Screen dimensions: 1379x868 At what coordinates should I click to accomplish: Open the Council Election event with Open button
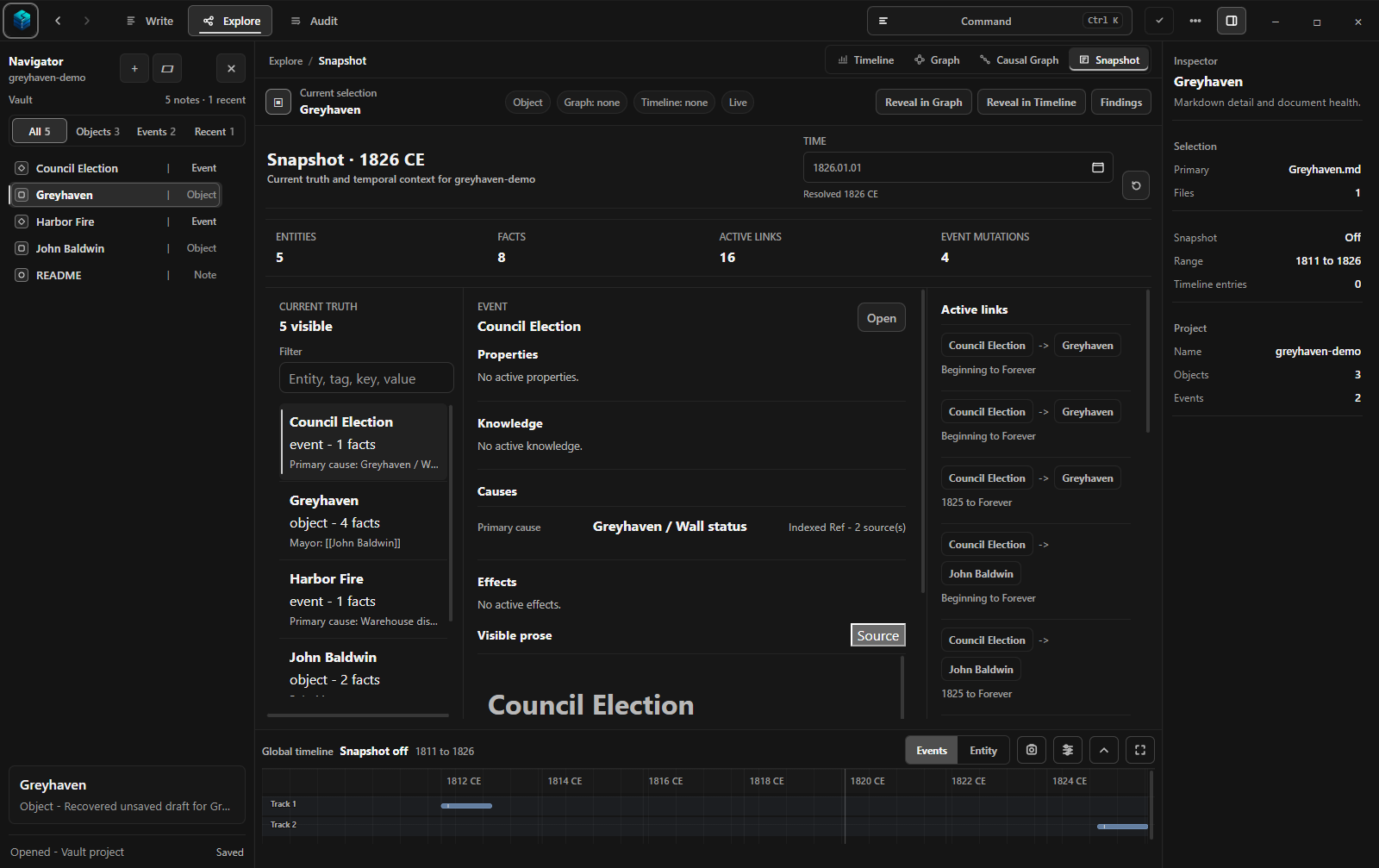(881, 317)
